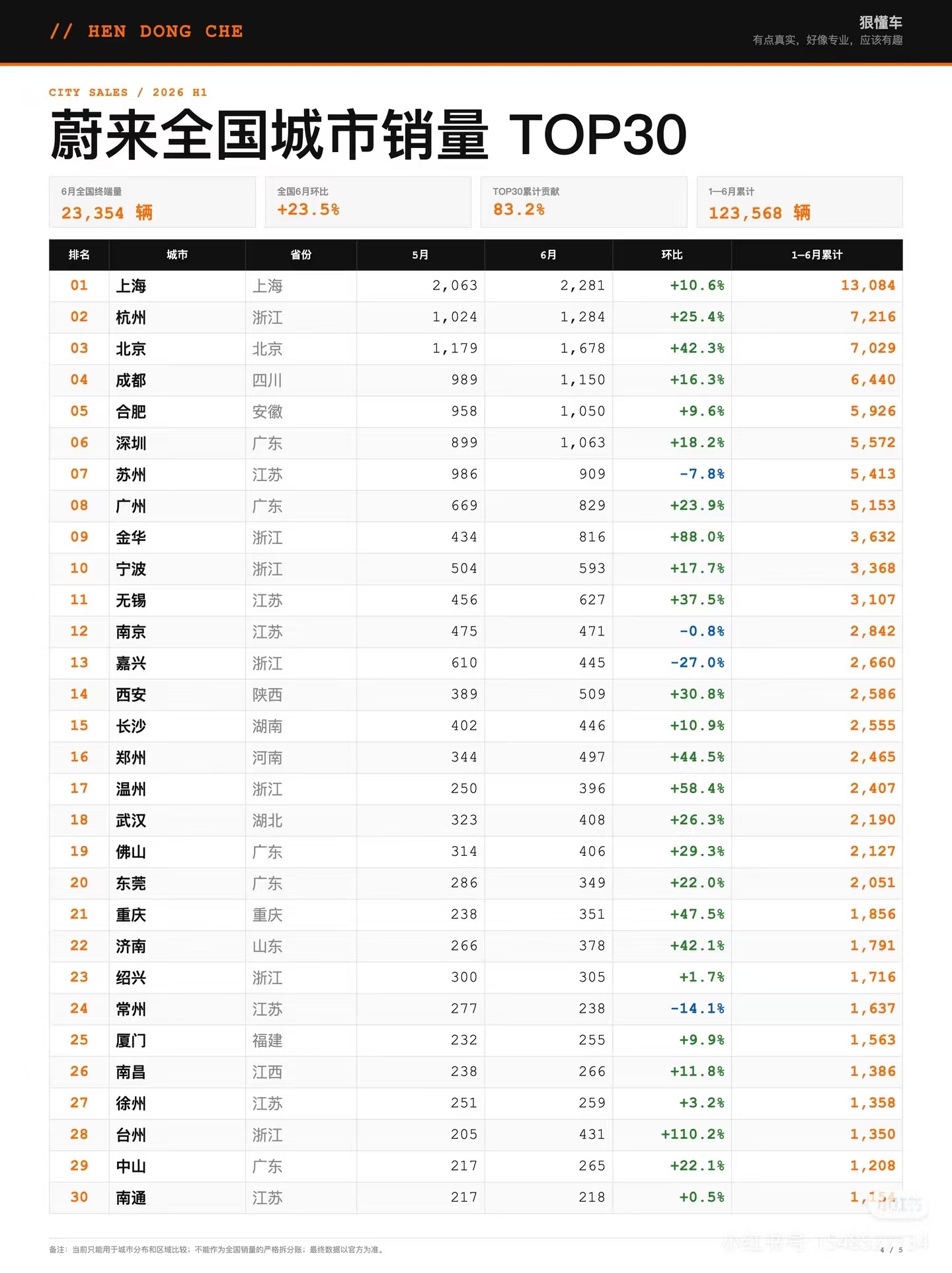952x1273 pixels.
Task: Click the cumulative value 13,084
Action: 868,286
